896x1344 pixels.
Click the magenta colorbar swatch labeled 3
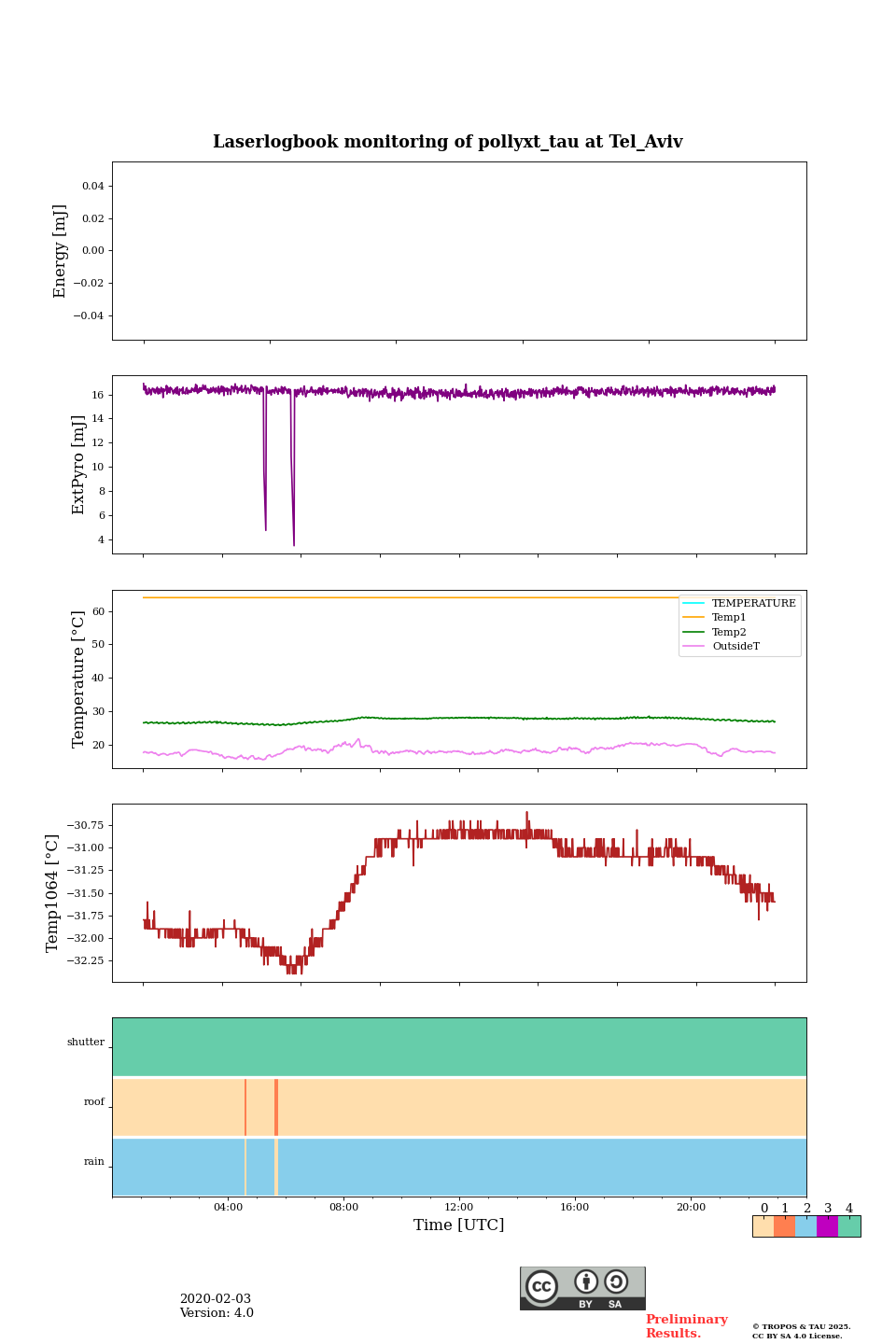click(x=827, y=1226)
